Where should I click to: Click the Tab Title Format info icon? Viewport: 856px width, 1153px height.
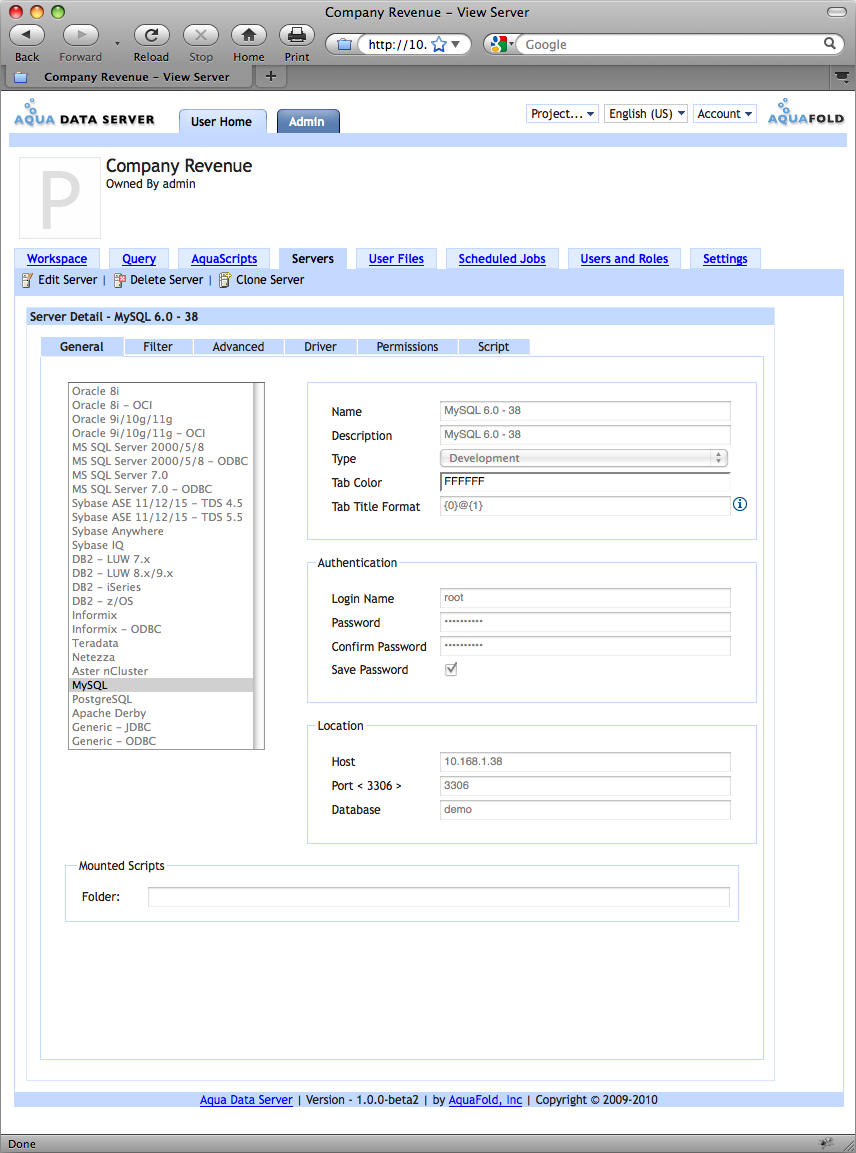click(x=740, y=504)
